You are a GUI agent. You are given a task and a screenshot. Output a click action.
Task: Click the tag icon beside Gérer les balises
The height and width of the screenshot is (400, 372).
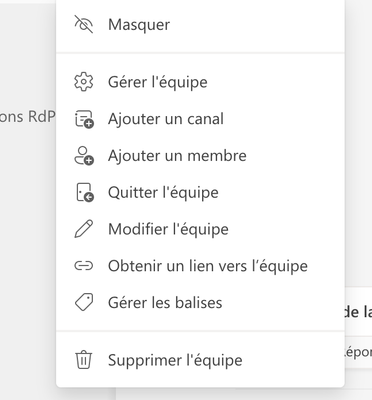pyautogui.click(x=83, y=302)
